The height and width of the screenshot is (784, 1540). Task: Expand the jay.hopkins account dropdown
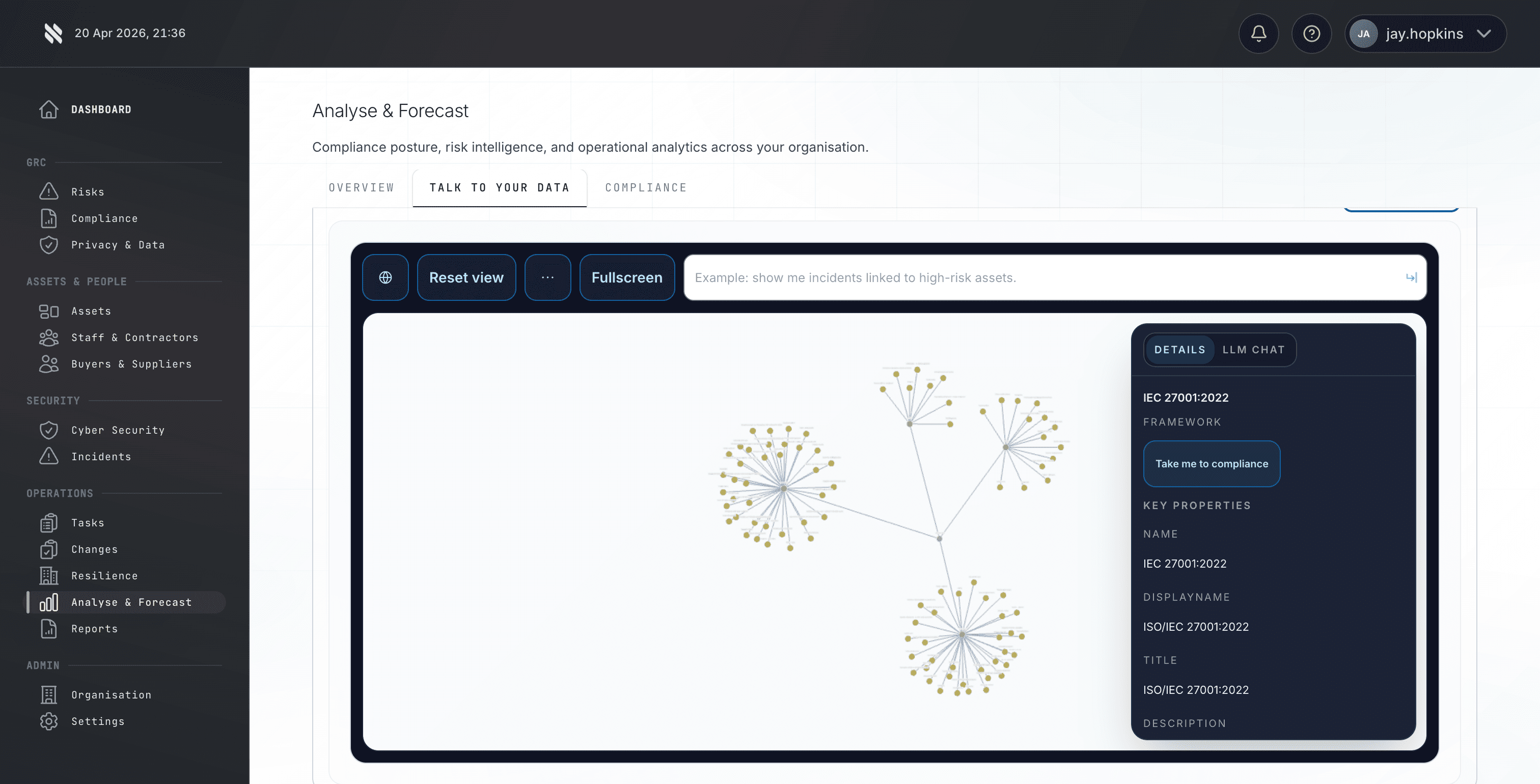1425,34
